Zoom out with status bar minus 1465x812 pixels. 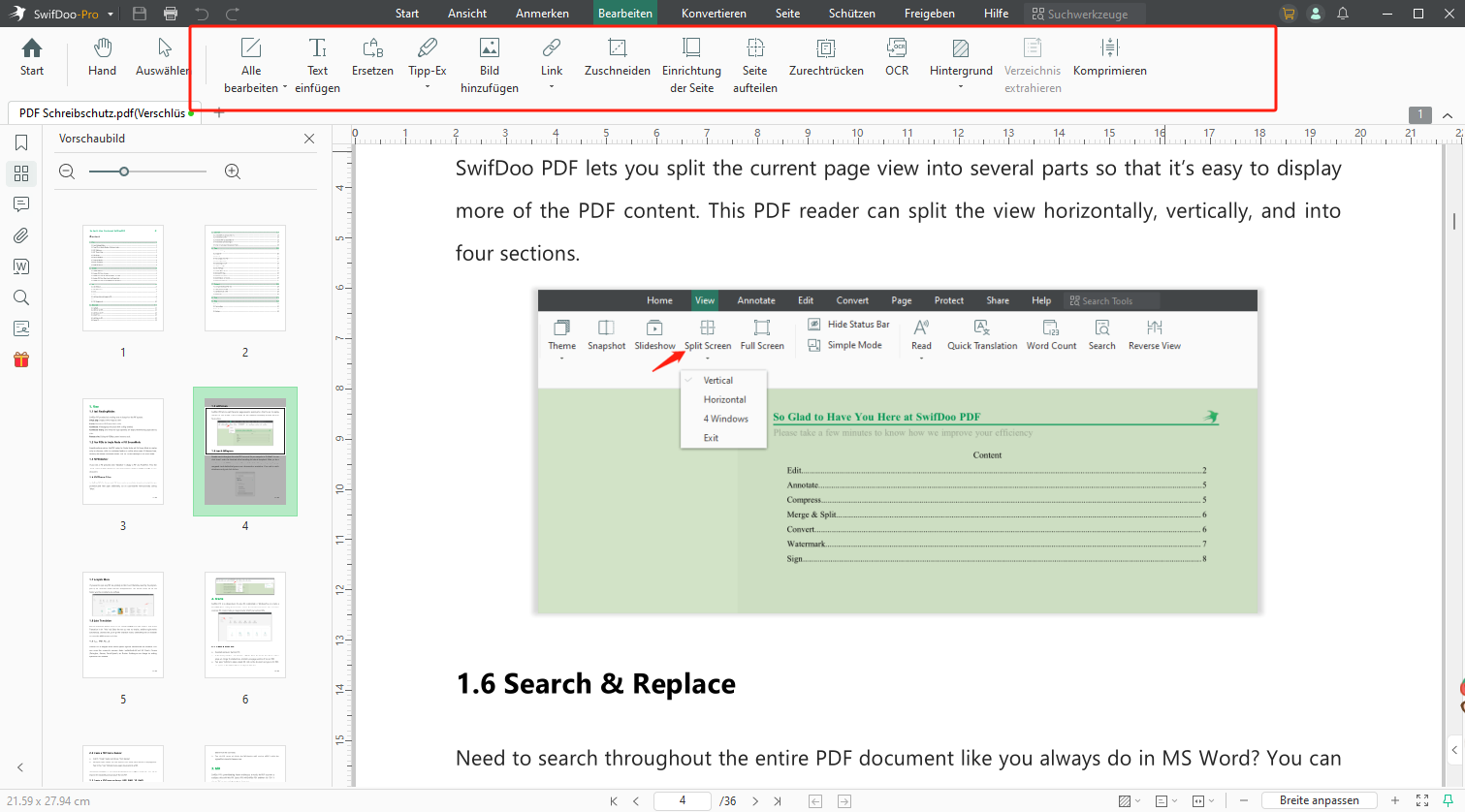pos(1244,800)
